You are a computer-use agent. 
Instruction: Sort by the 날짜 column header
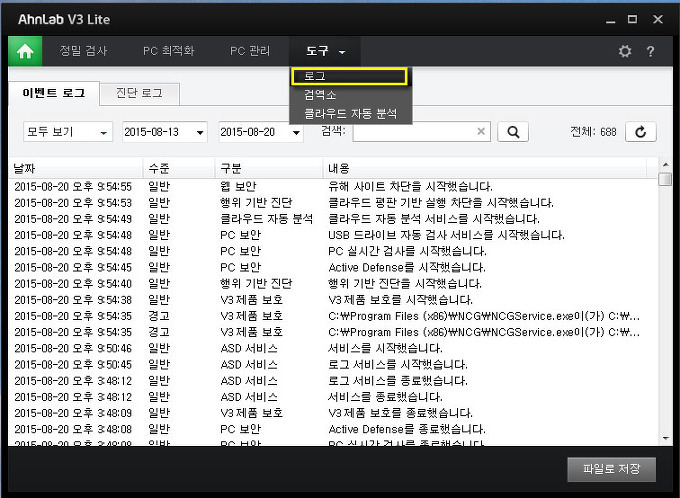click(x=75, y=168)
